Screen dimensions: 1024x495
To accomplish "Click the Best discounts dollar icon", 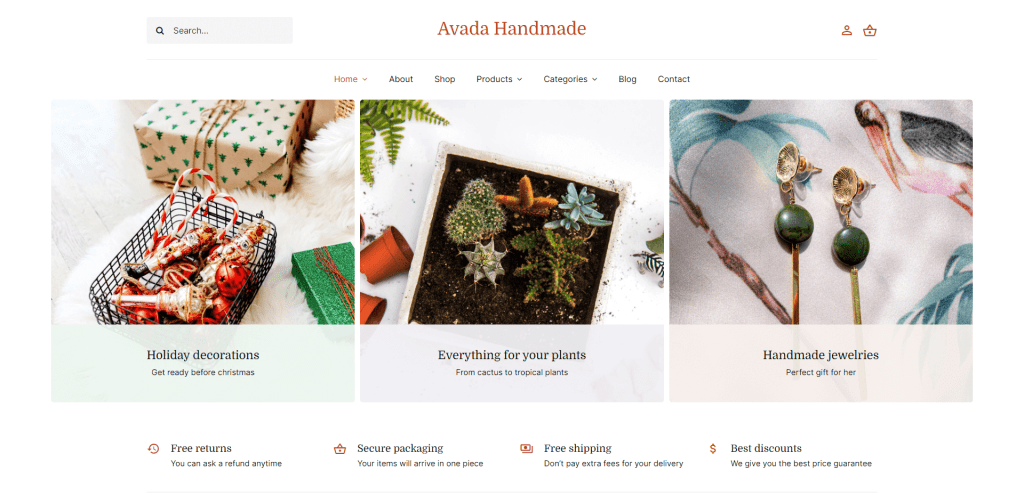I will 712,449.
